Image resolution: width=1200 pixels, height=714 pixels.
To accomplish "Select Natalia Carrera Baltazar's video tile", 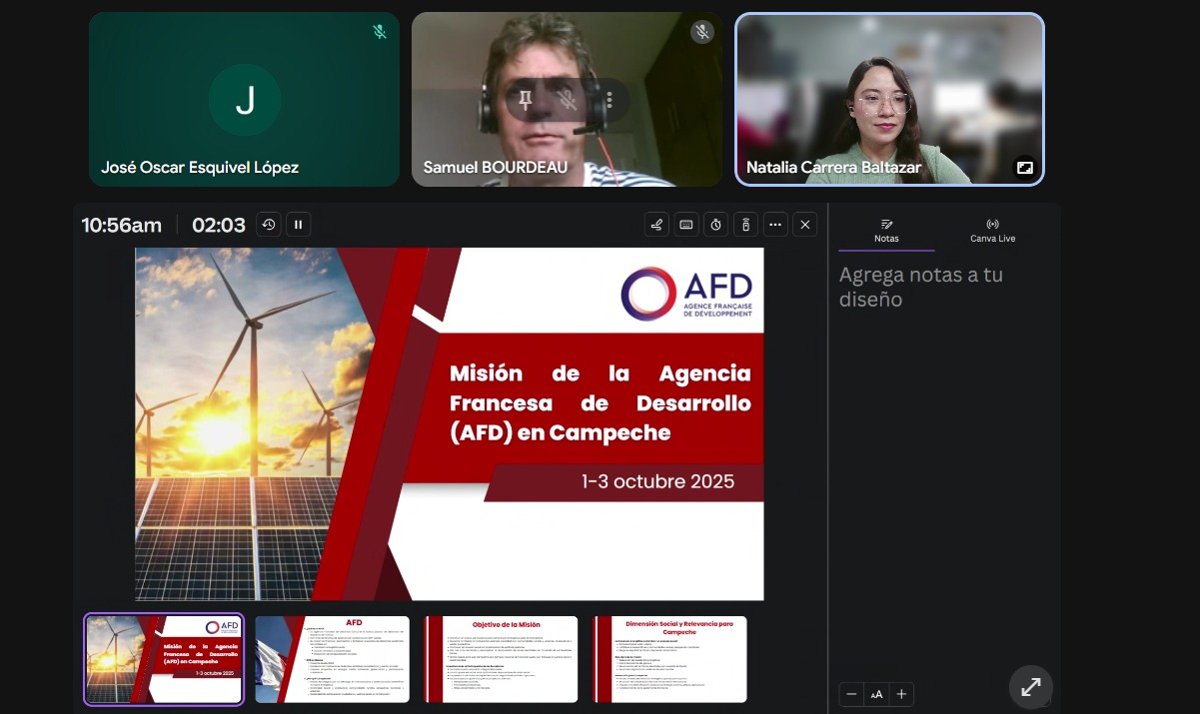I will [890, 99].
